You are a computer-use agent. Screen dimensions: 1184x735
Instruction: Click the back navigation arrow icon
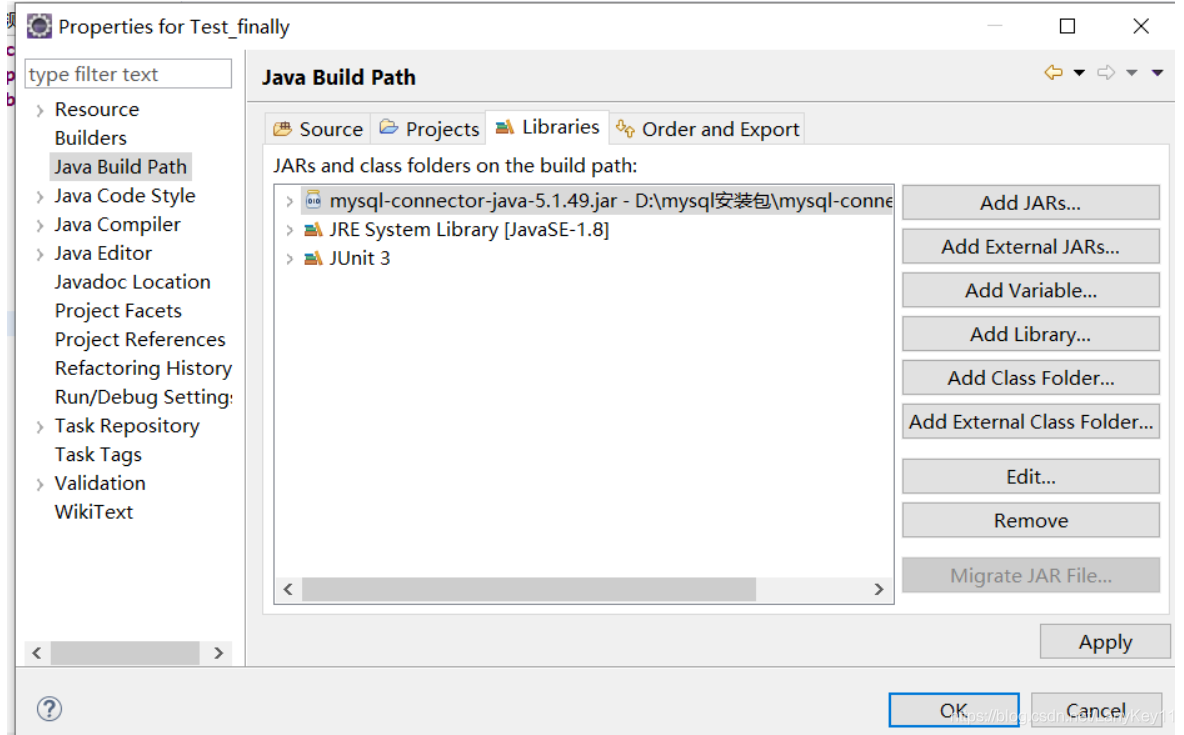(1053, 73)
